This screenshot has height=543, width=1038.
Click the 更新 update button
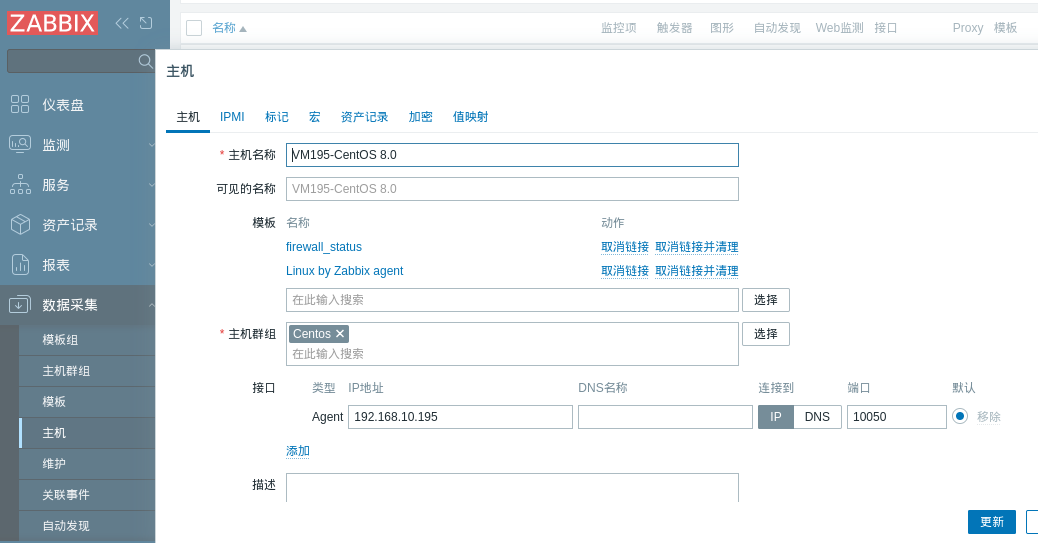(x=991, y=522)
